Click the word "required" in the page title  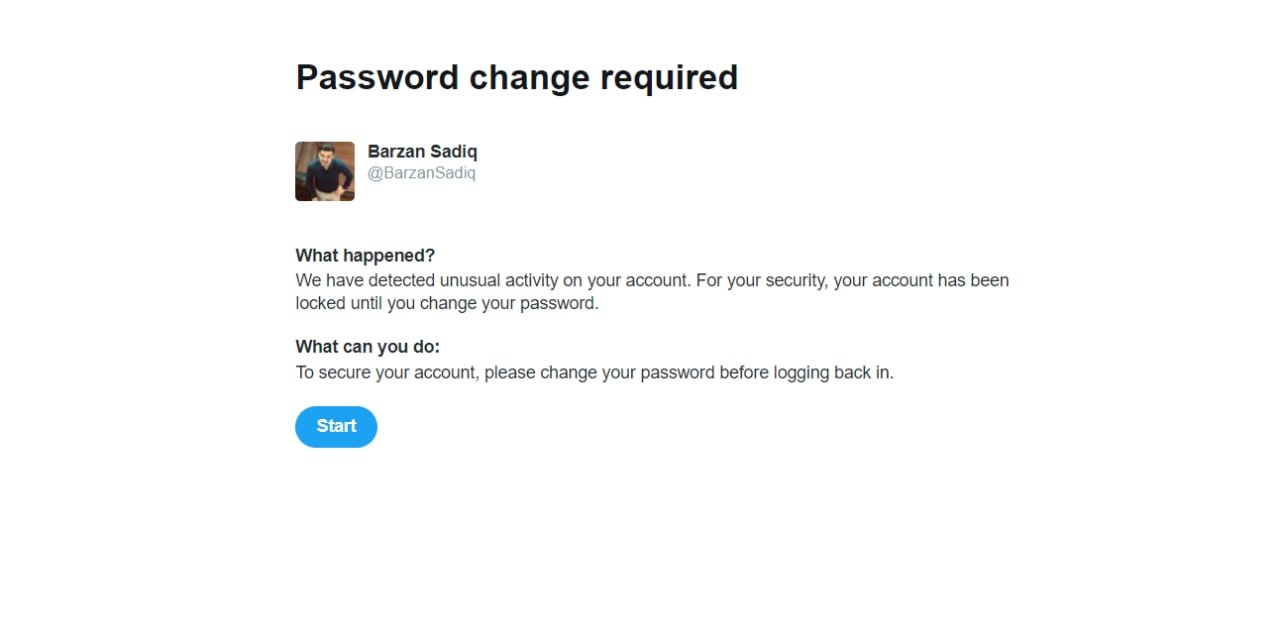pyautogui.click(x=669, y=78)
